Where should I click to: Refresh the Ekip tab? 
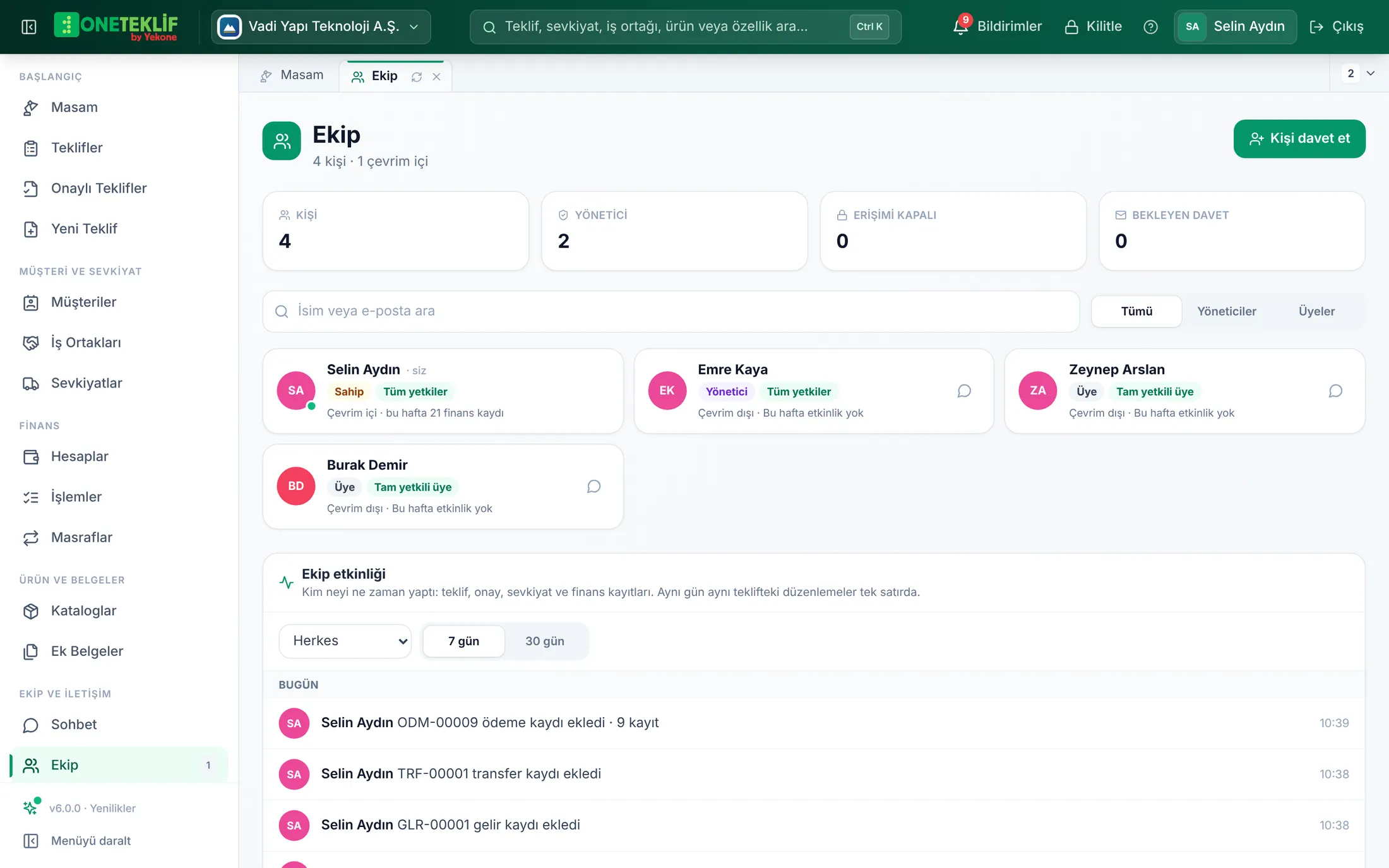(417, 76)
